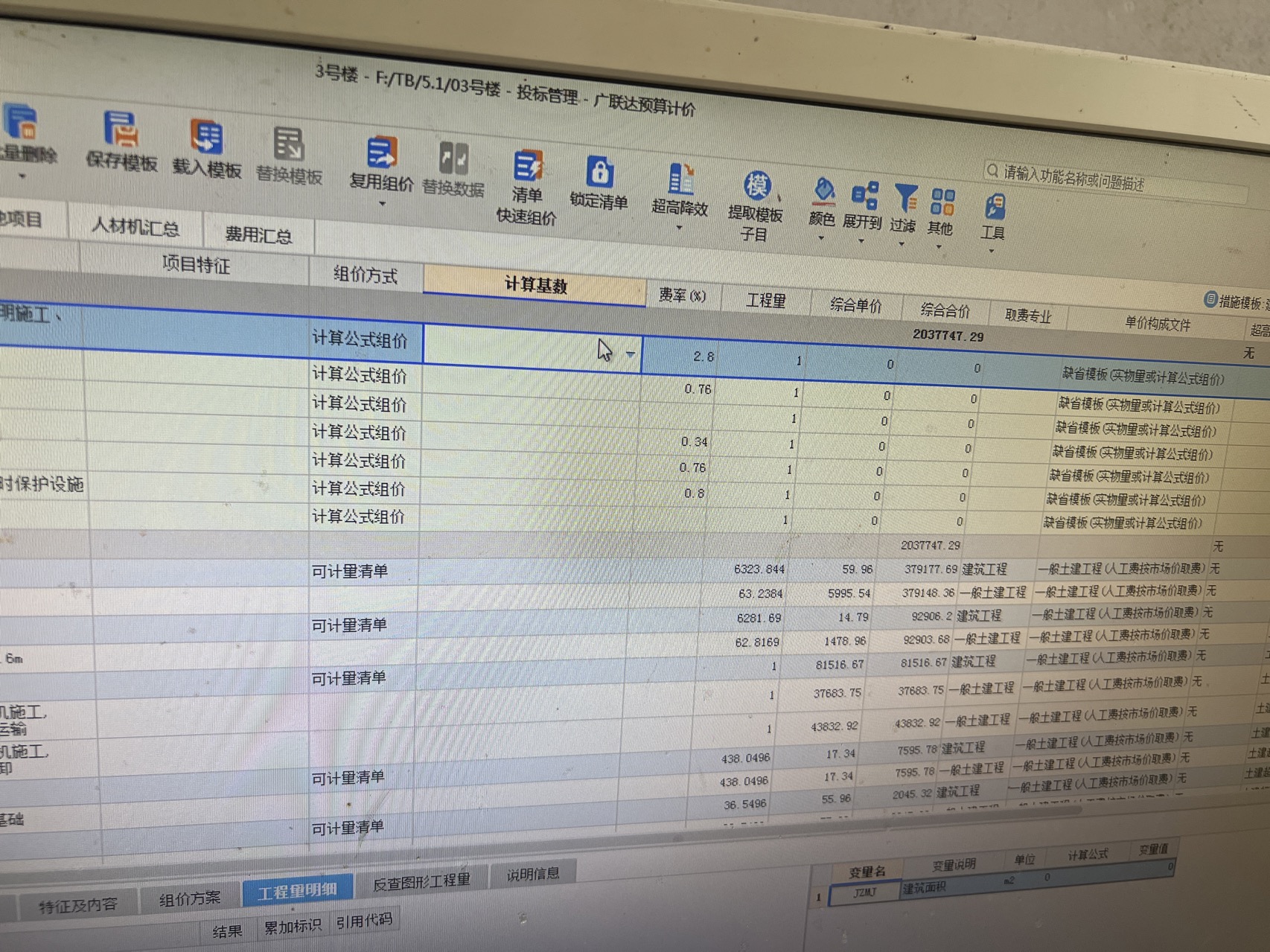Click the 计算基数 column header
This screenshot has height=952, width=1270.
click(535, 285)
